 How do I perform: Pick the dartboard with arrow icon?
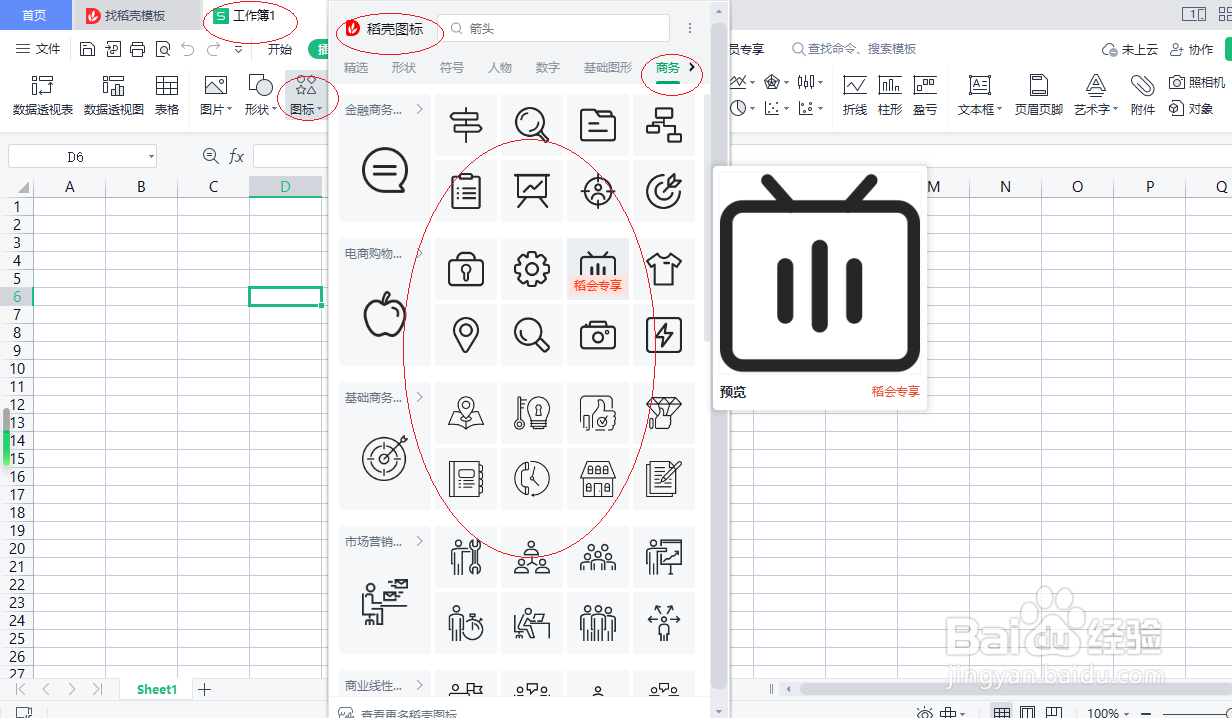[664, 191]
